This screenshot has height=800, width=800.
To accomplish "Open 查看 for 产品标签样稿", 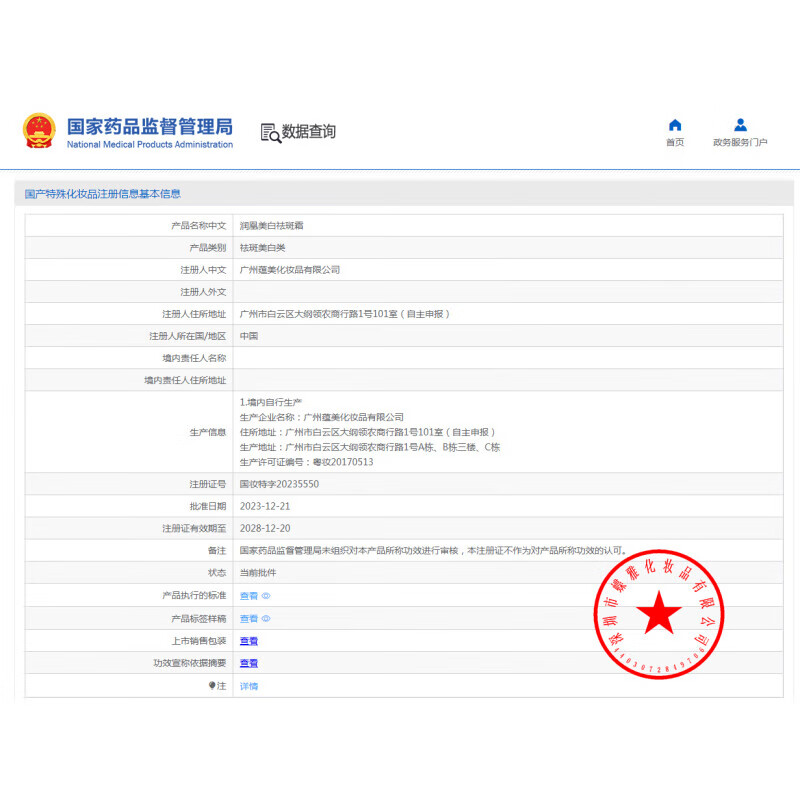I will click(x=248, y=618).
